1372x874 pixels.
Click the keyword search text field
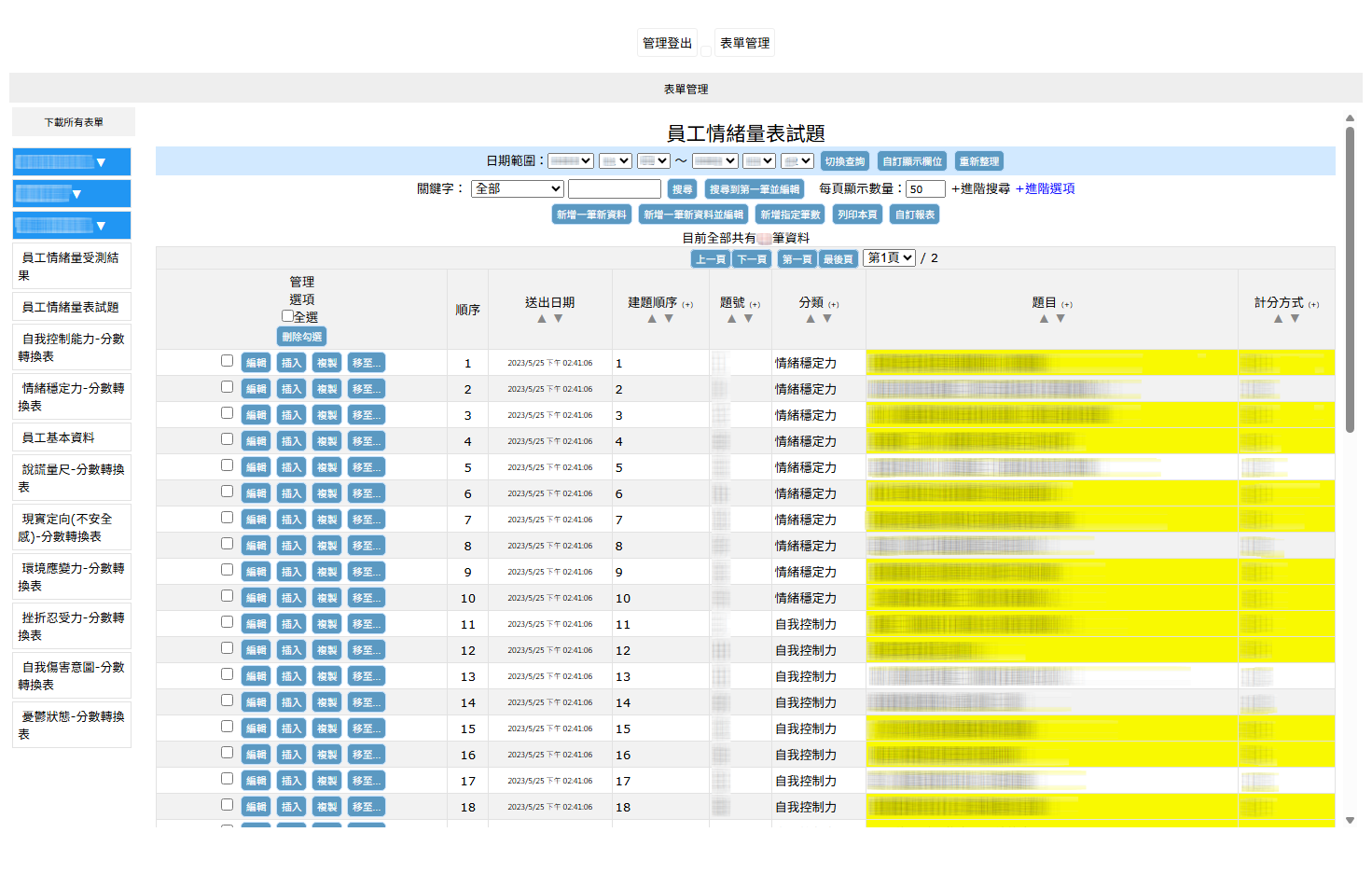tap(615, 188)
